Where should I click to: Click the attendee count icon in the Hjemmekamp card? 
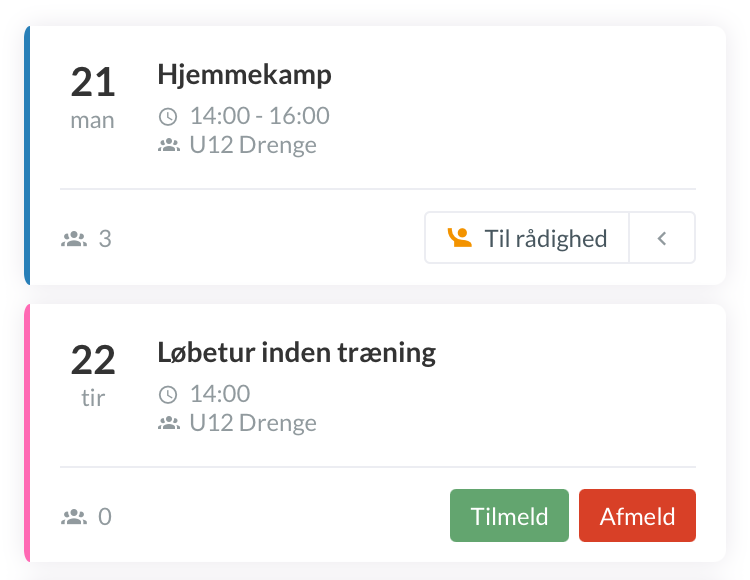click(74, 239)
